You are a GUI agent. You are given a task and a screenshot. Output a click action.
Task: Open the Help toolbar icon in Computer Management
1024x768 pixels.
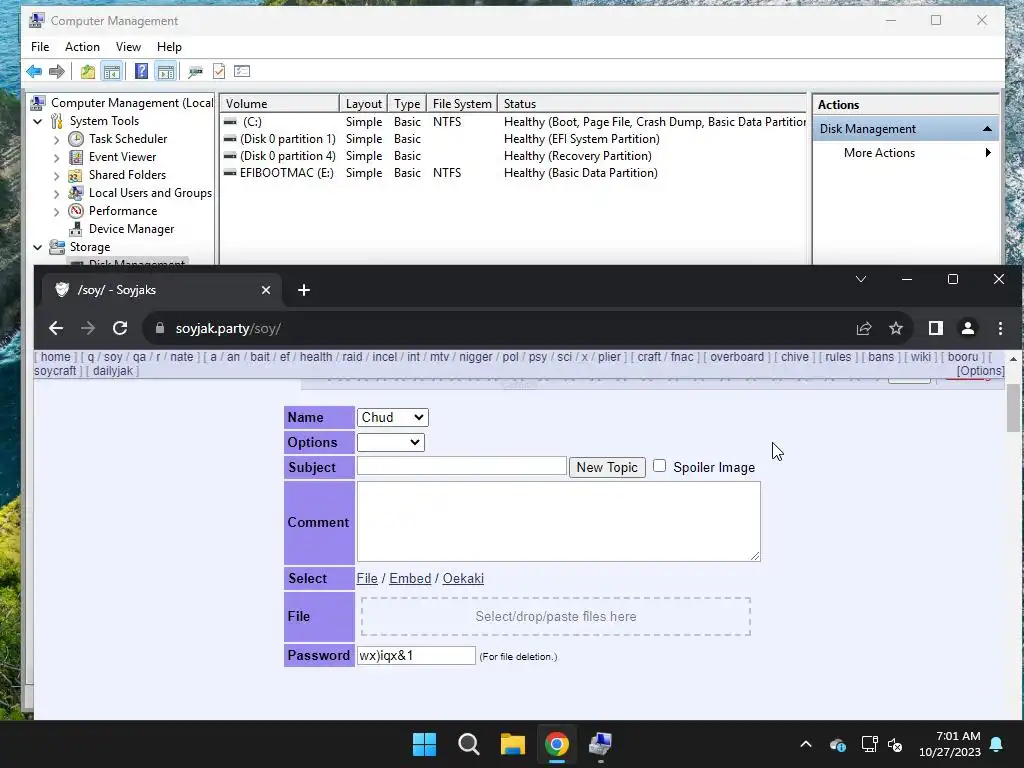(141, 71)
